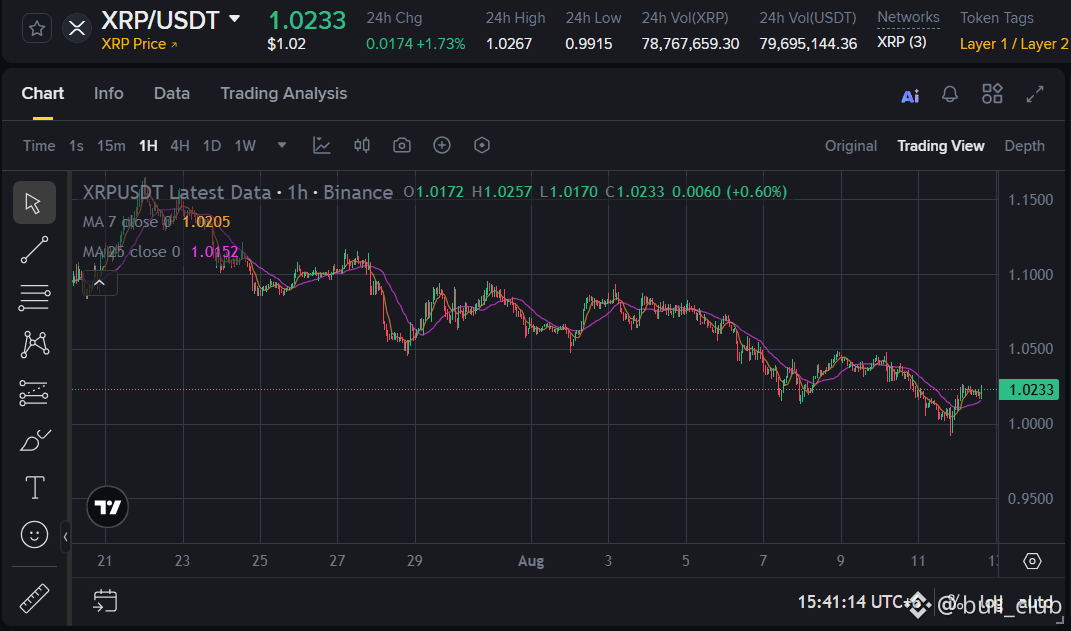Image resolution: width=1071 pixels, height=631 pixels.
Task: Click the TradingView logo badge
Action: 108,507
